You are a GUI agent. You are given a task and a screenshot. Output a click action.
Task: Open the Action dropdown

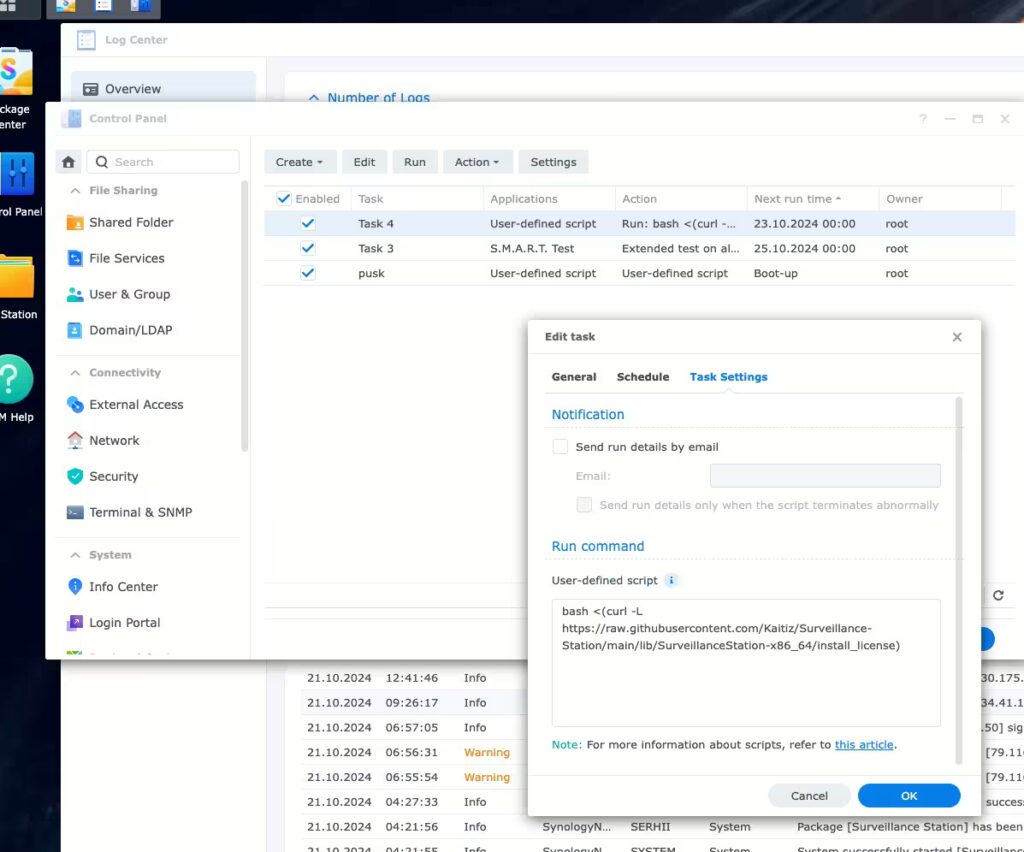477,162
